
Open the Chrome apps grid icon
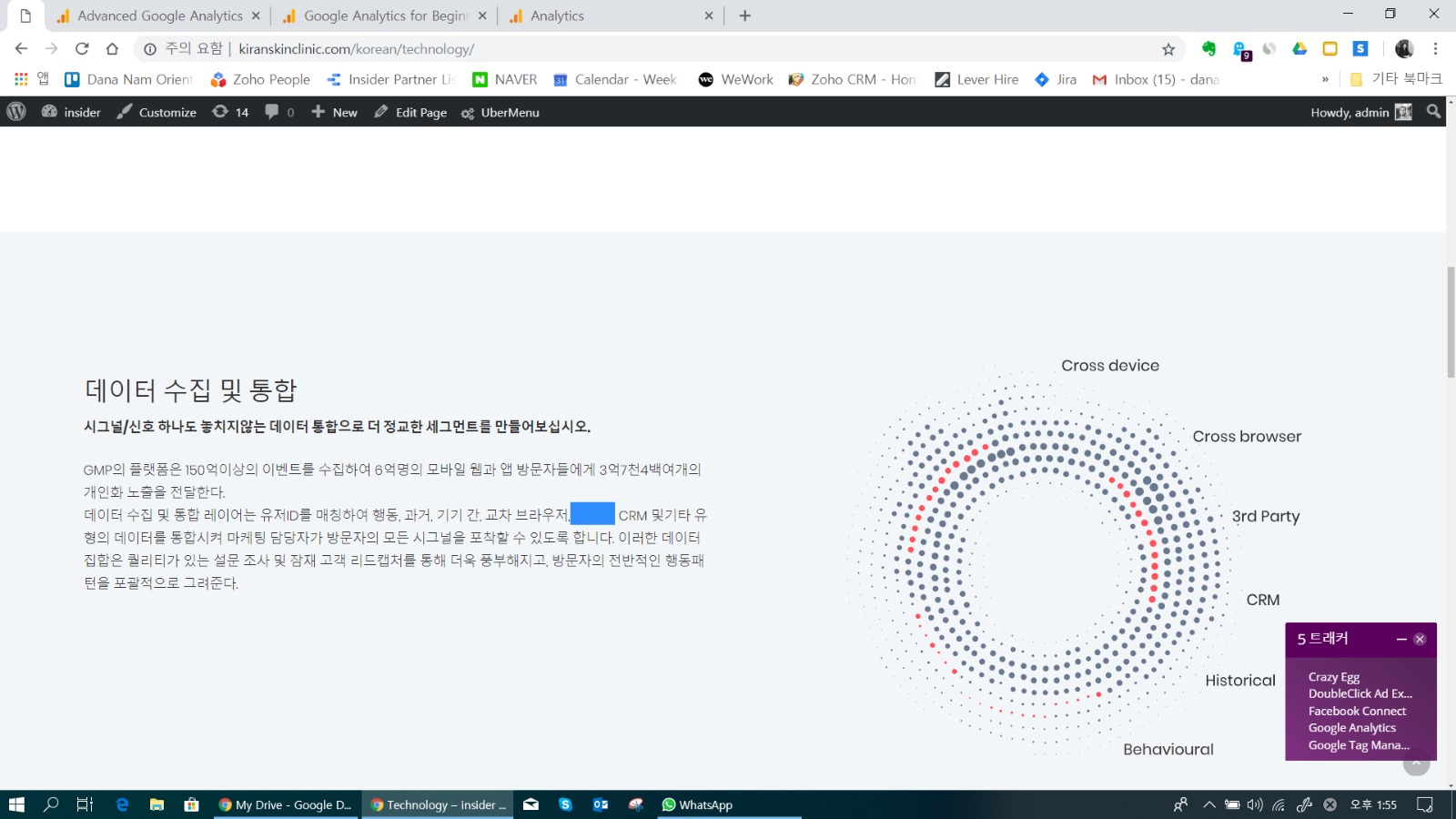point(21,80)
